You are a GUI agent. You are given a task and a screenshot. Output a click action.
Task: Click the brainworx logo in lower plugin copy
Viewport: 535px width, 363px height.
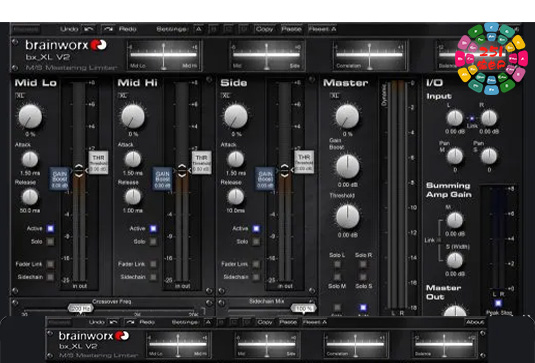coord(122,336)
